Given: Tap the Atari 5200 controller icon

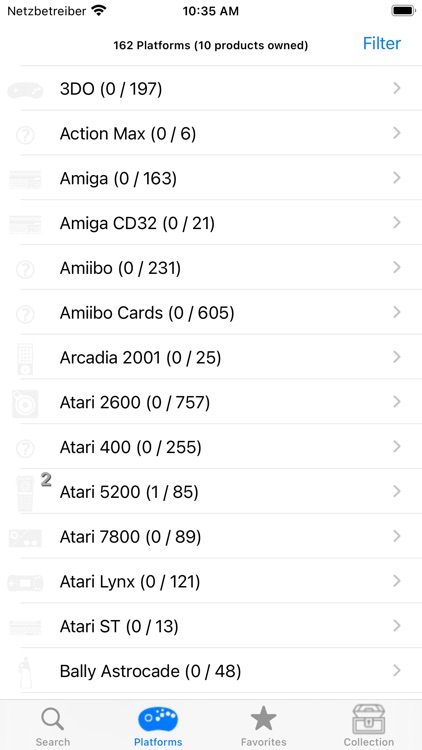Looking at the screenshot, I should (25, 493).
